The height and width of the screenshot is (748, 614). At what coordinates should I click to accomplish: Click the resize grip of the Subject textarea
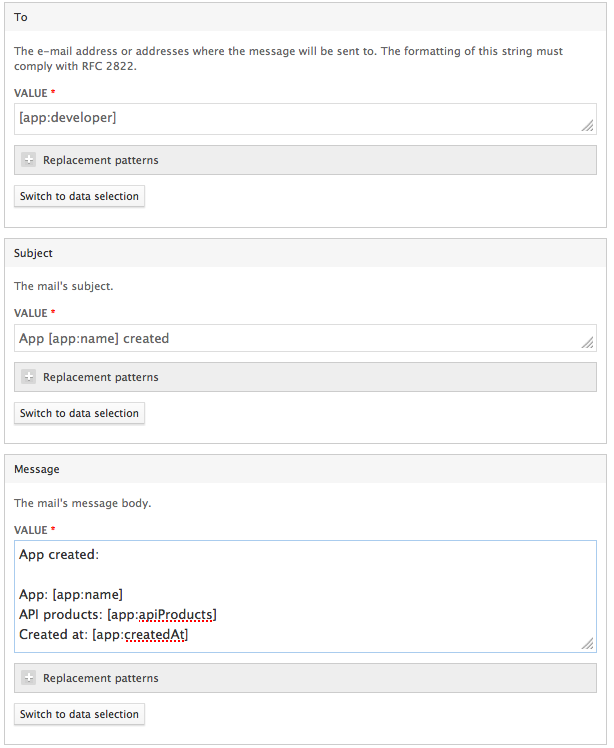[x=587, y=343]
